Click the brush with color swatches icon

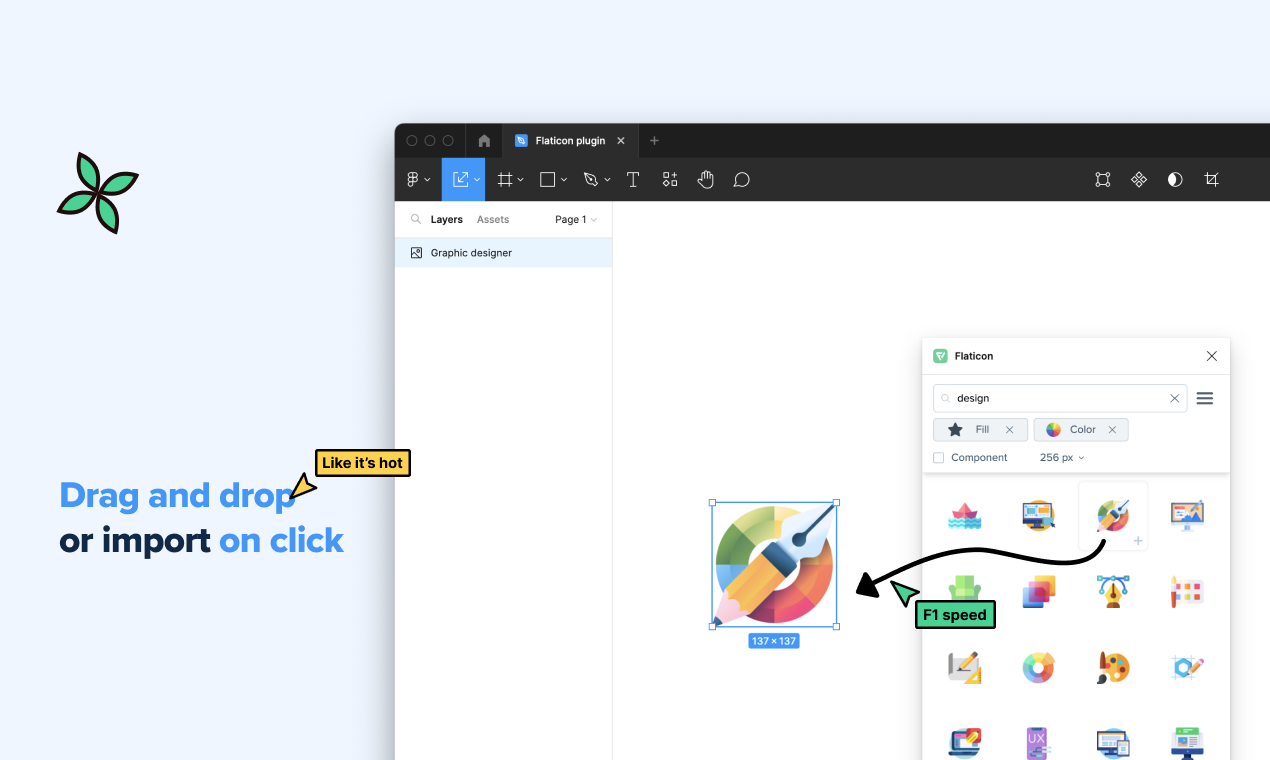coord(1186,591)
